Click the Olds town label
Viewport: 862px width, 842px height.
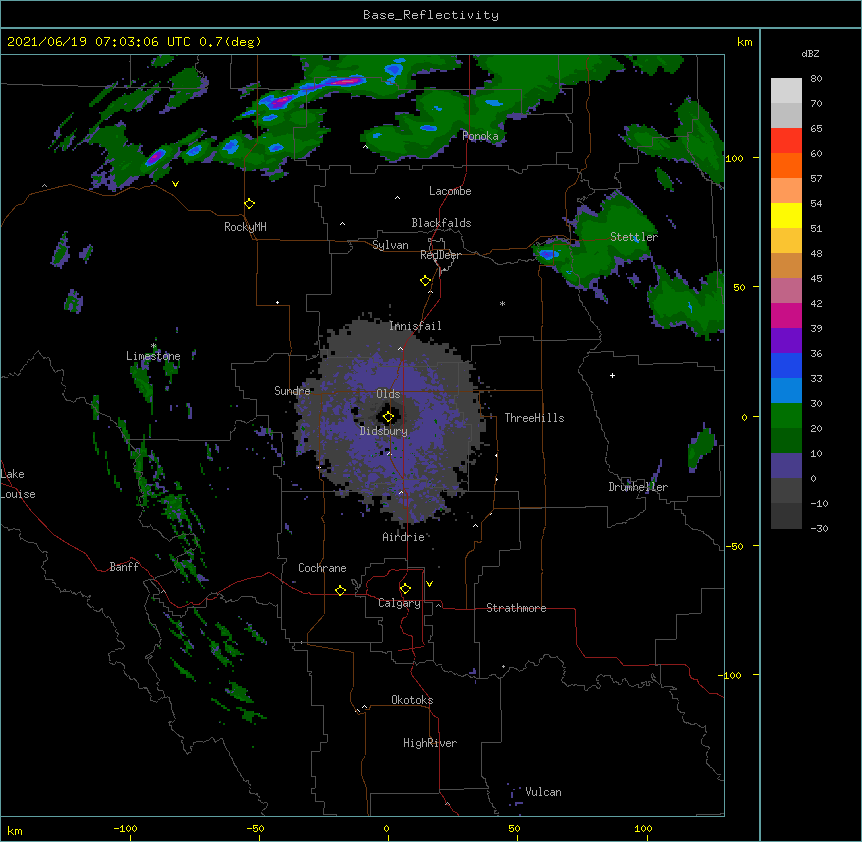pos(388,394)
